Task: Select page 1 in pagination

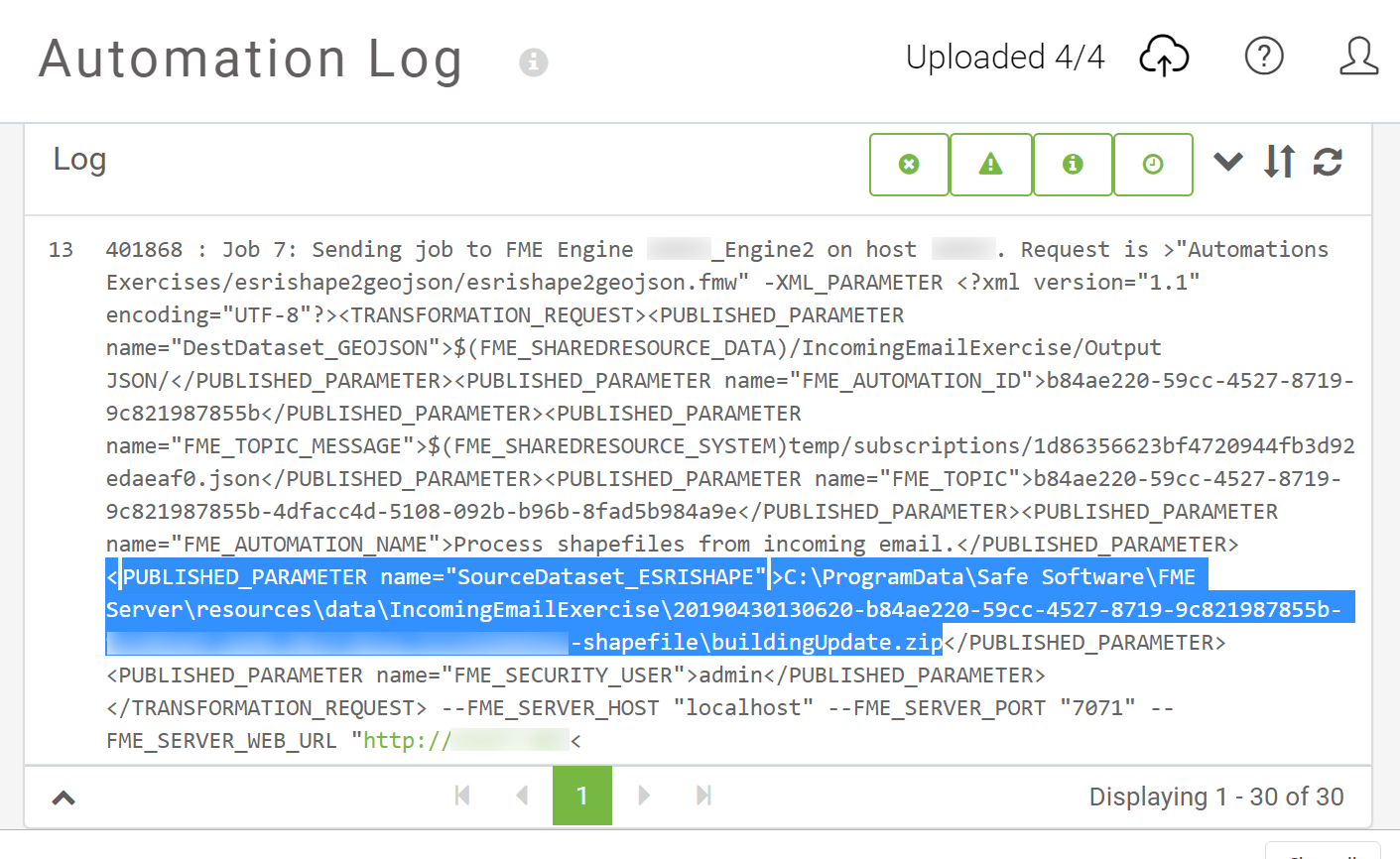Action: tap(582, 796)
